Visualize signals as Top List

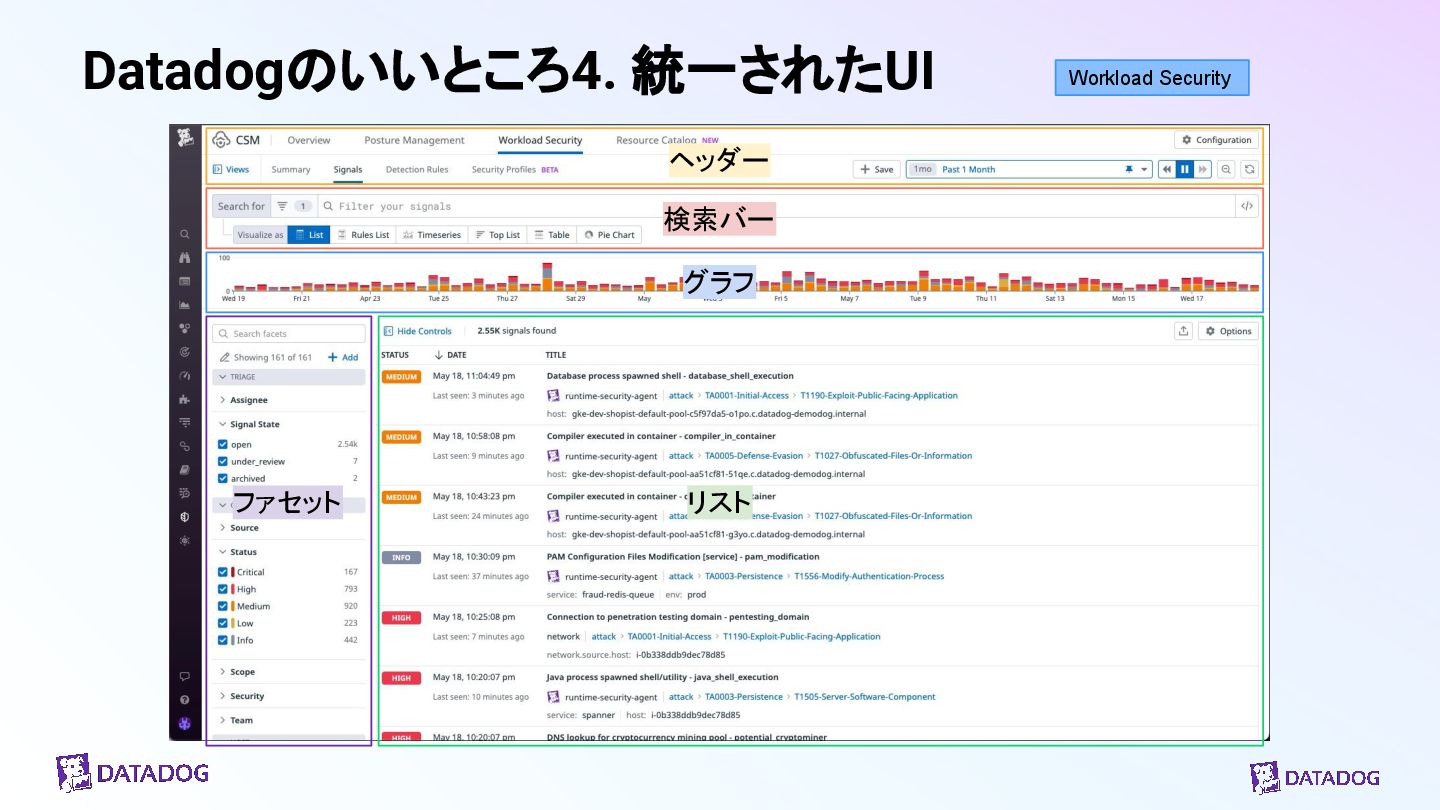[497, 235]
